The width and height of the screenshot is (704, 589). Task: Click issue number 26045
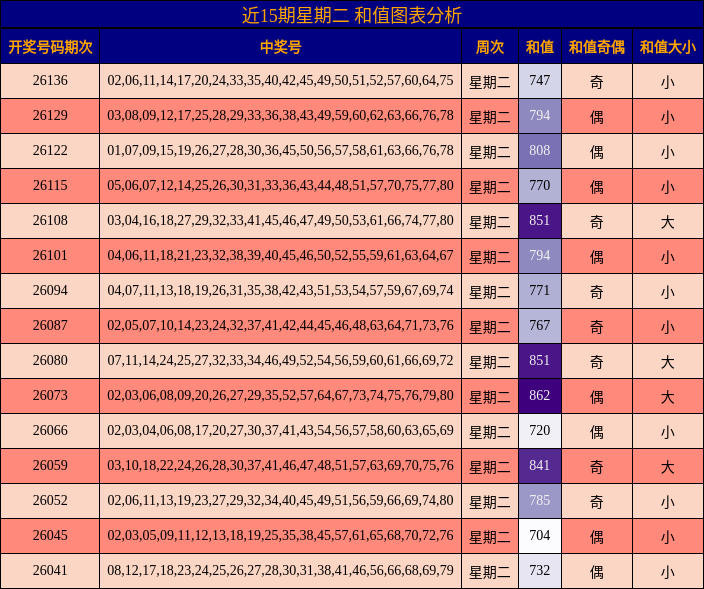50,536
